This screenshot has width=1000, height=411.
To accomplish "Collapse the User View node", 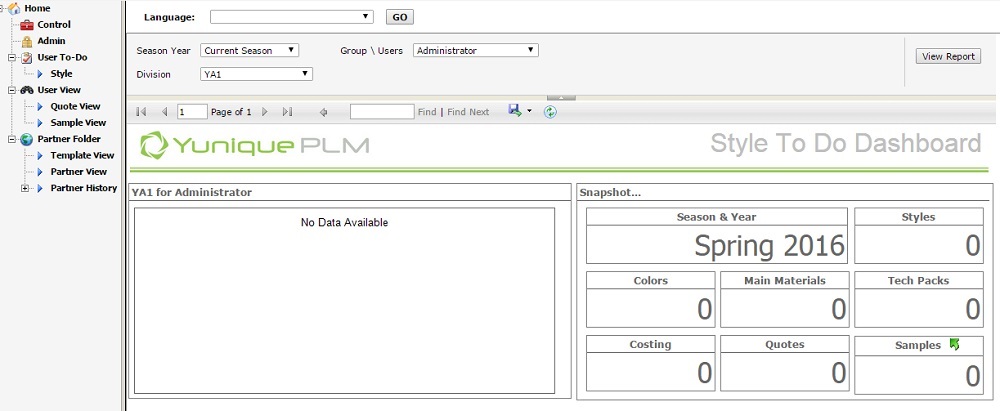I will pos(11,90).
